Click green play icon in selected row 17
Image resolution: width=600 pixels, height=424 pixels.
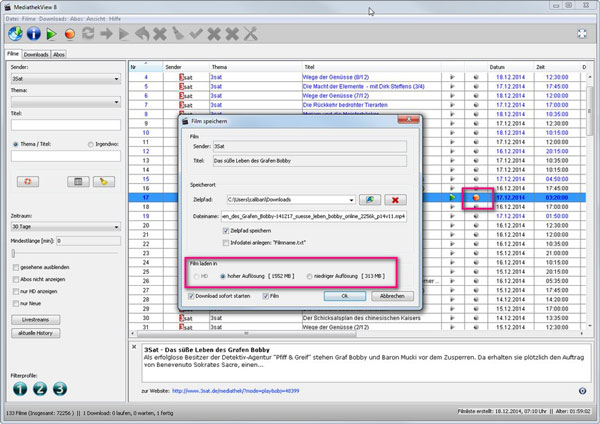[x=453, y=197]
